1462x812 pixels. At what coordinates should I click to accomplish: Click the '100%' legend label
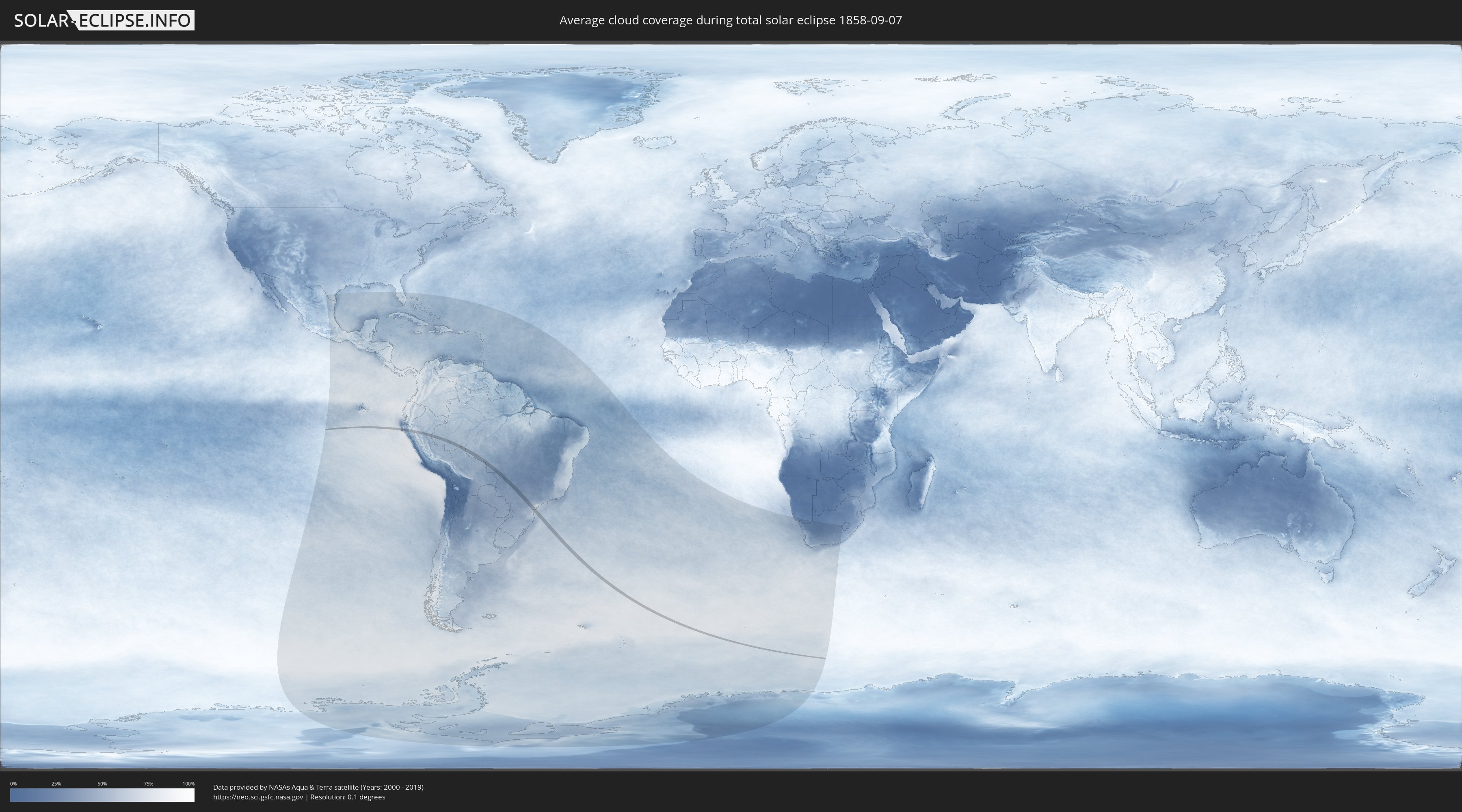coord(188,784)
